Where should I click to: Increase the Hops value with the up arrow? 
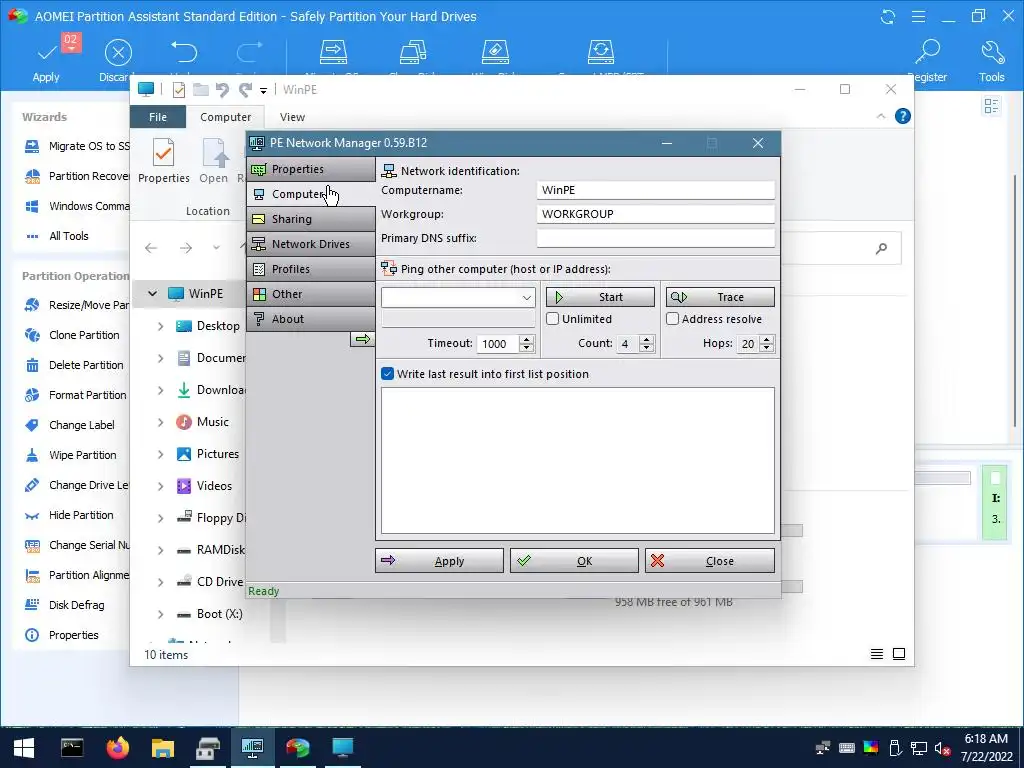pyautogui.click(x=767, y=340)
